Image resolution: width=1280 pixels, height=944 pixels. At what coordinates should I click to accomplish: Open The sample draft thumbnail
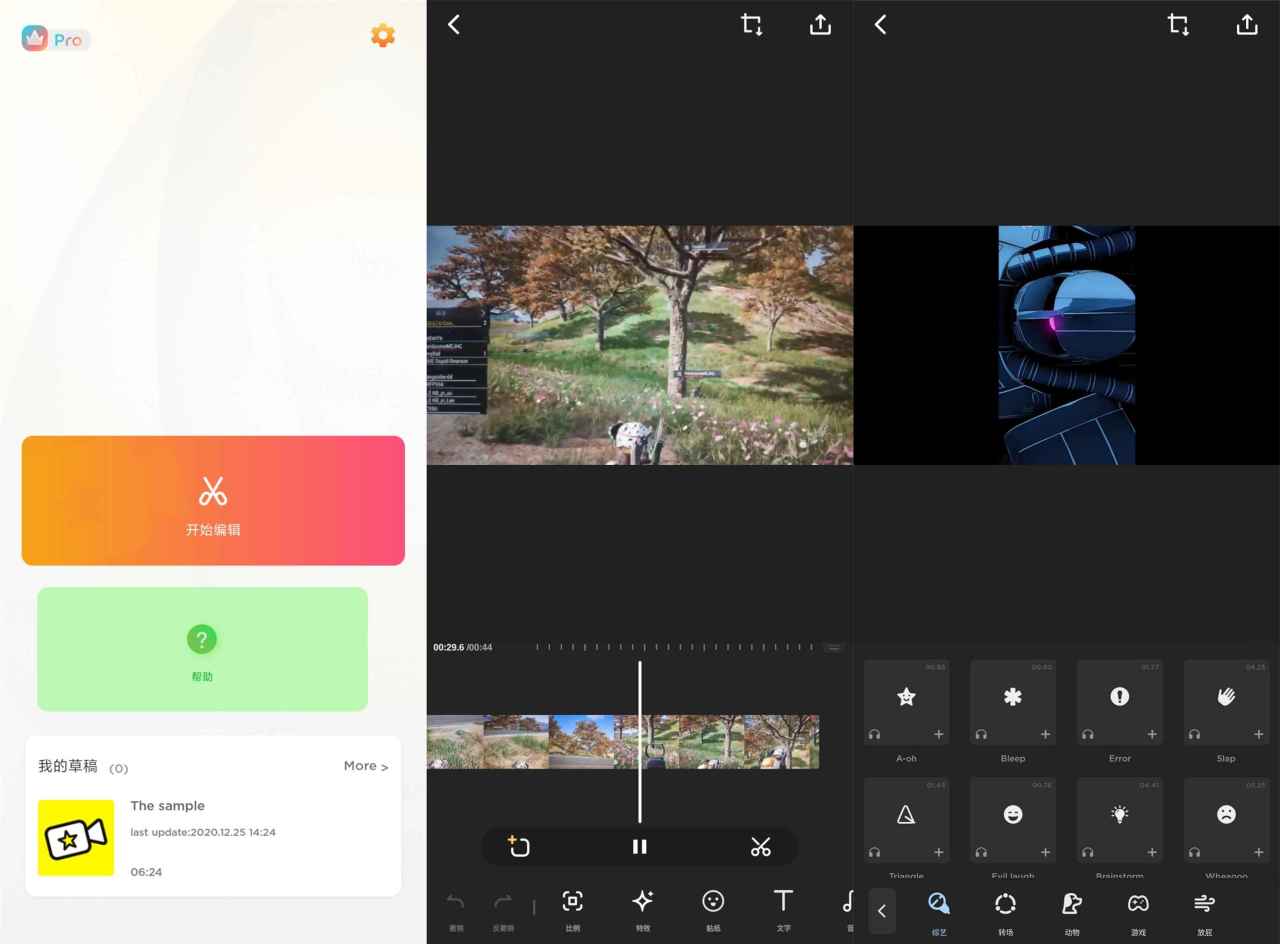tap(76, 838)
